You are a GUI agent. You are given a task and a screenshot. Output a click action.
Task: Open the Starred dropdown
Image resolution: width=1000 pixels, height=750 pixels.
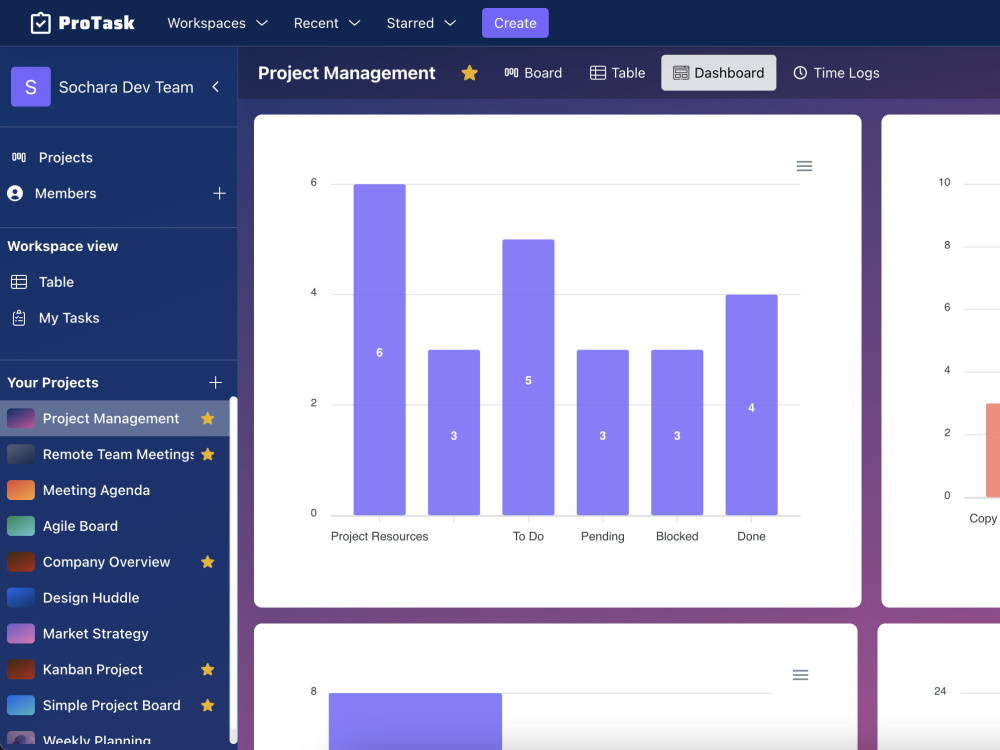coord(420,22)
